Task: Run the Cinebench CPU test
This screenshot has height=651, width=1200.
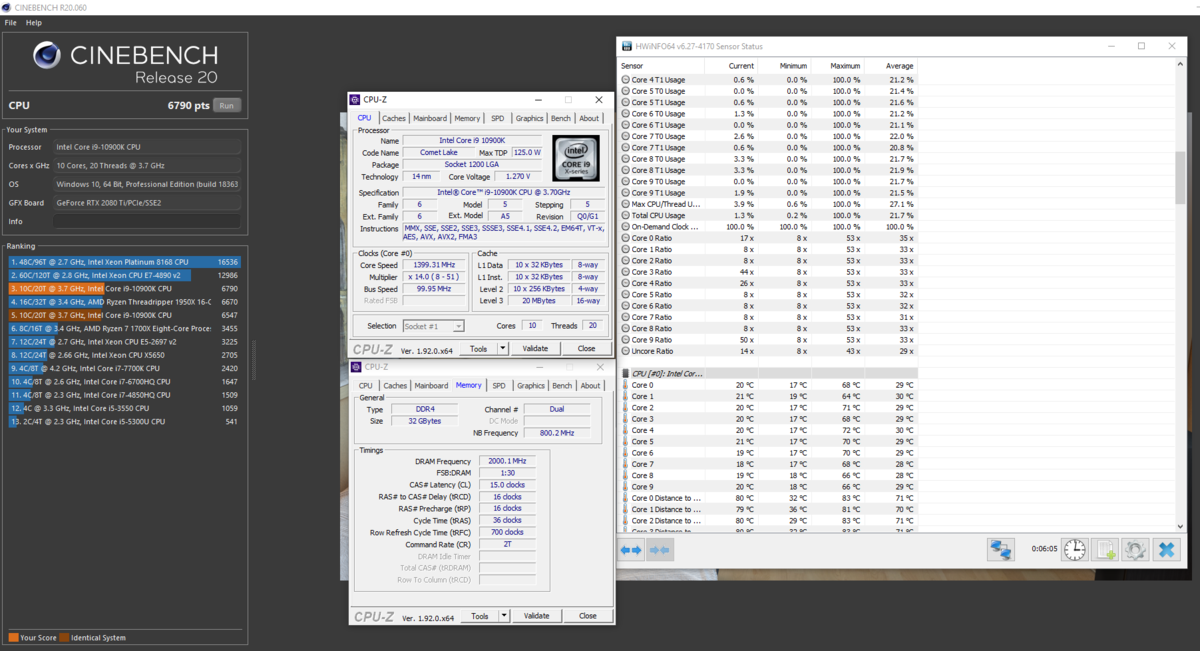Action: [x=227, y=105]
